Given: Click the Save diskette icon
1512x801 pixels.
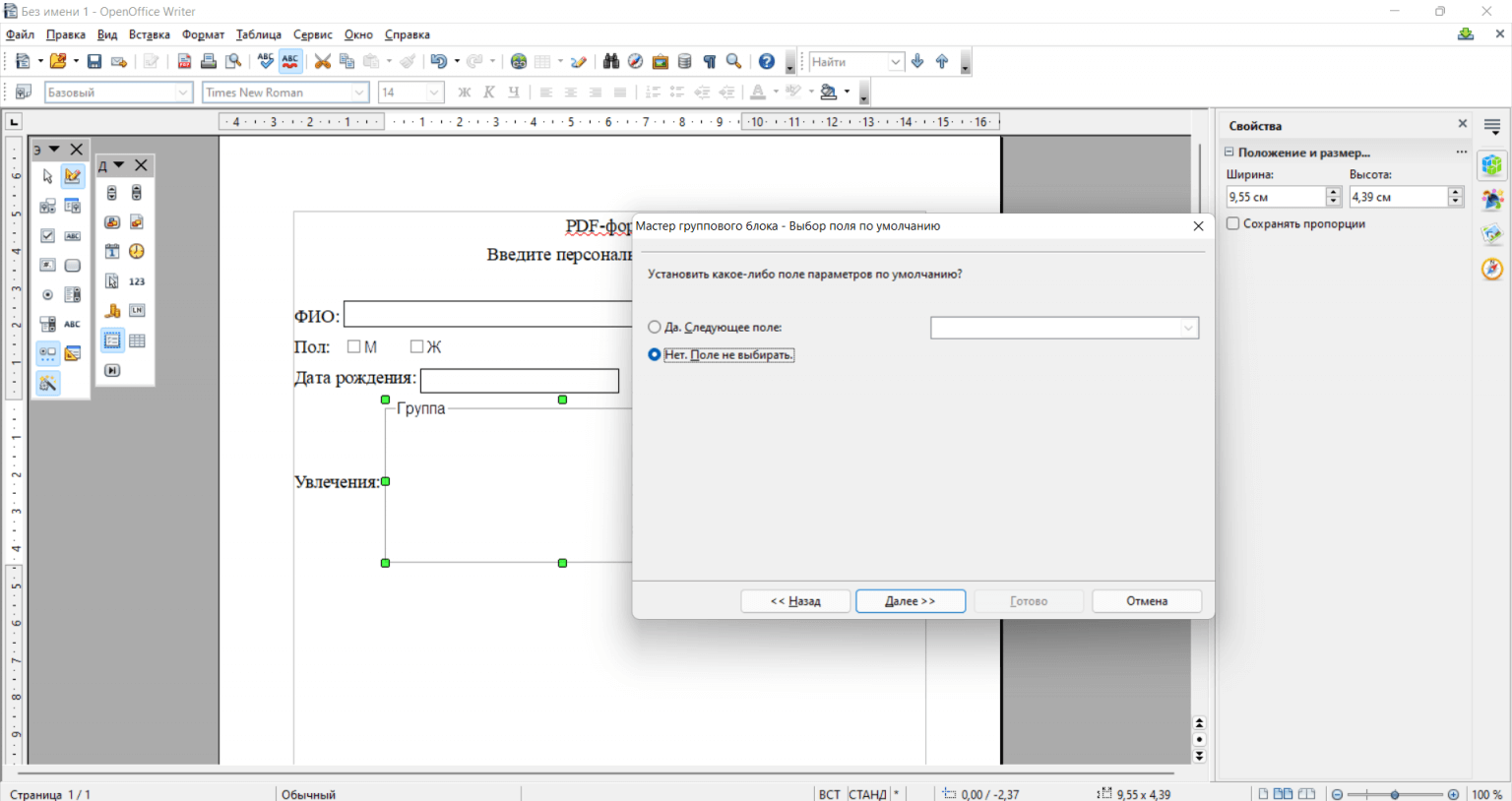Looking at the screenshot, I should (94, 61).
